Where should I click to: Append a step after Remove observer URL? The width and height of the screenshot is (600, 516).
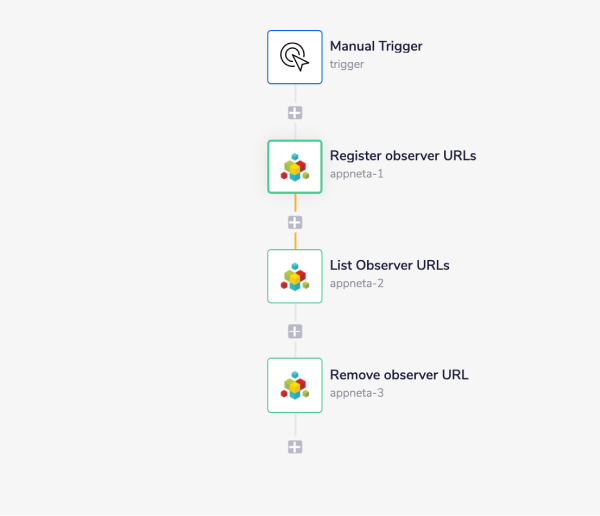click(x=295, y=447)
